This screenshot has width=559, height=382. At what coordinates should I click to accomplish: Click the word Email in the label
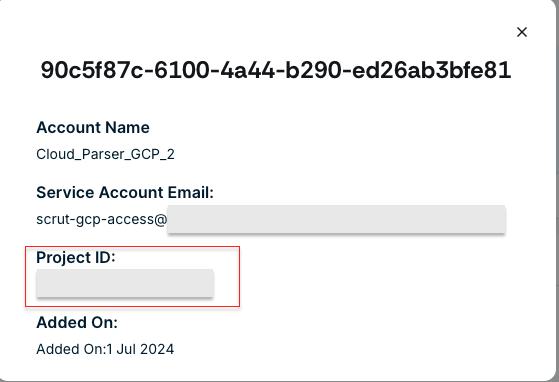tap(190, 192)
